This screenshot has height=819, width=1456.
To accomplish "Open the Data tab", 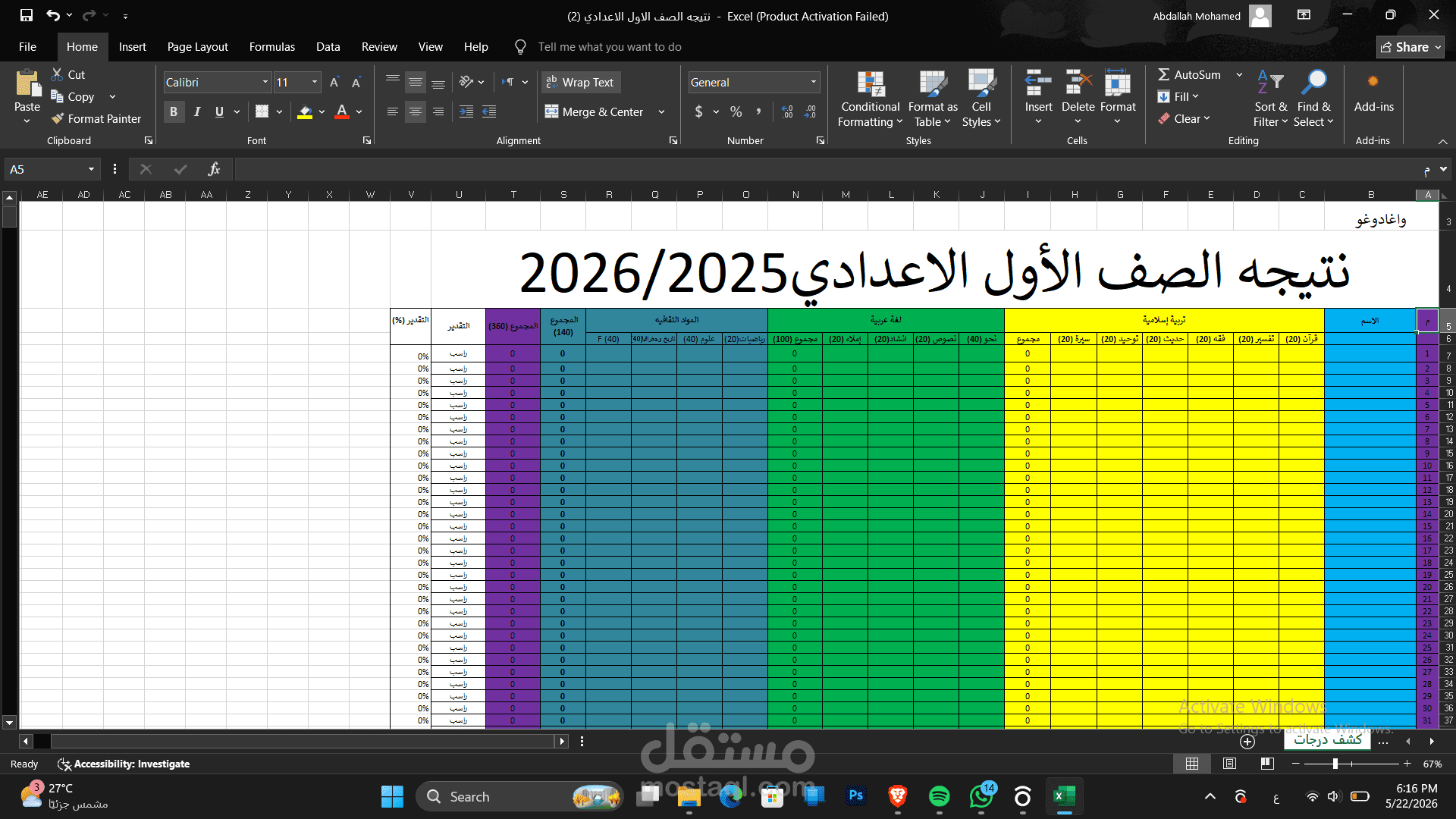I will tap(328, 47).
